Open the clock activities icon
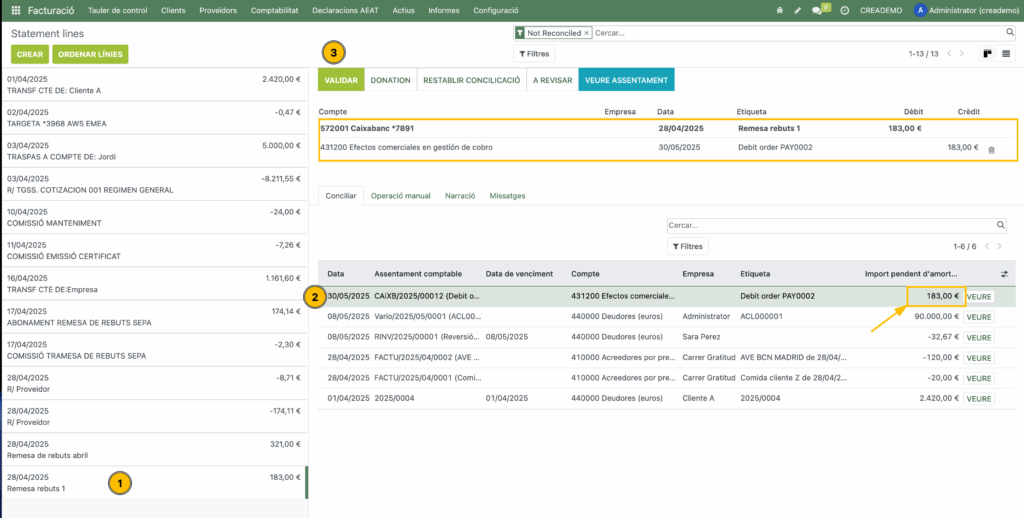Viewport: 1024px width, 518px height. coord(845,10)
